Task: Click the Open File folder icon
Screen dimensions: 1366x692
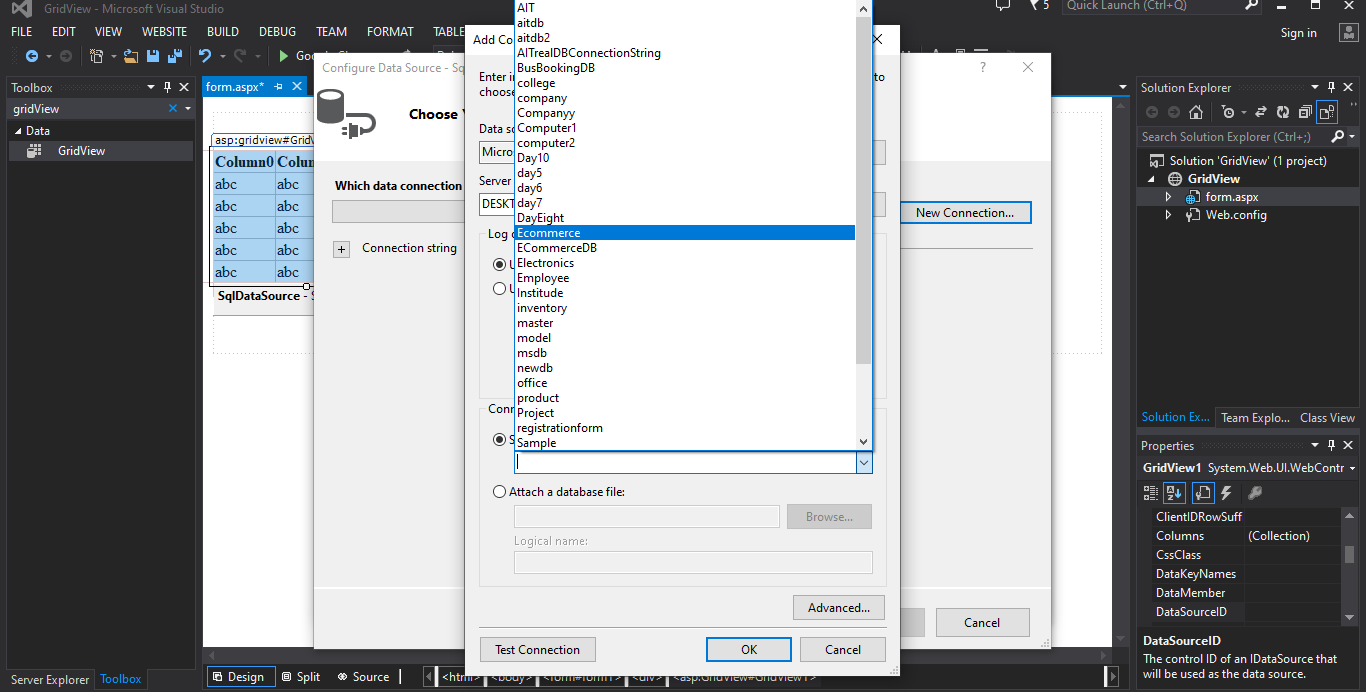Action: point(131,56)
